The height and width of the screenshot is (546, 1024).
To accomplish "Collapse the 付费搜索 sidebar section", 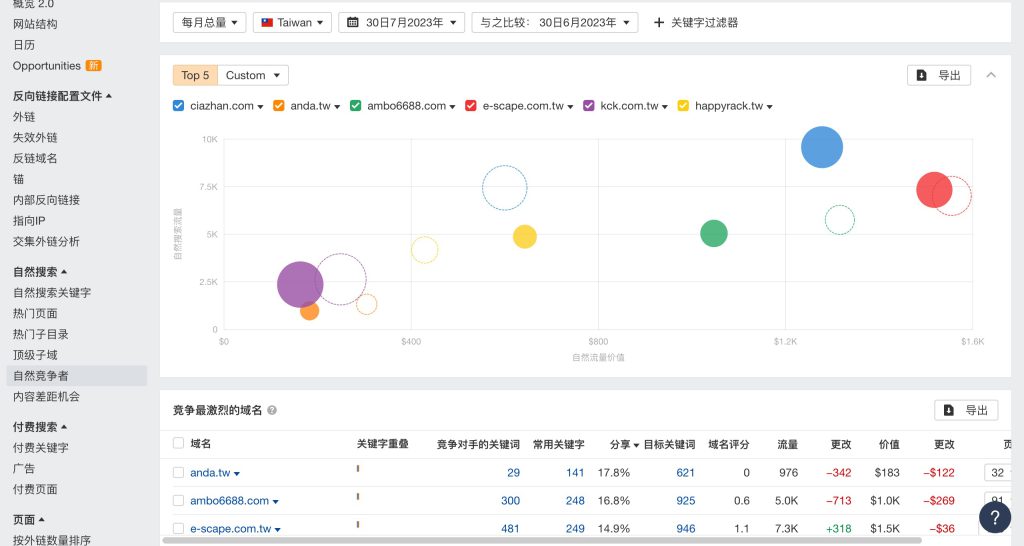I will pyautogui.click(x=40, y=426).
